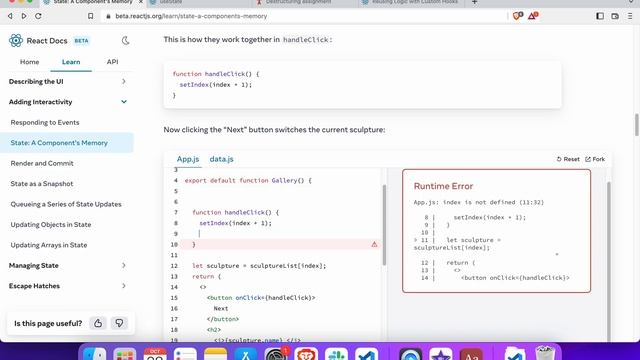Screen dimensions: 640x360
Task: Open Trash from the dock
Action: pos(546,354)
